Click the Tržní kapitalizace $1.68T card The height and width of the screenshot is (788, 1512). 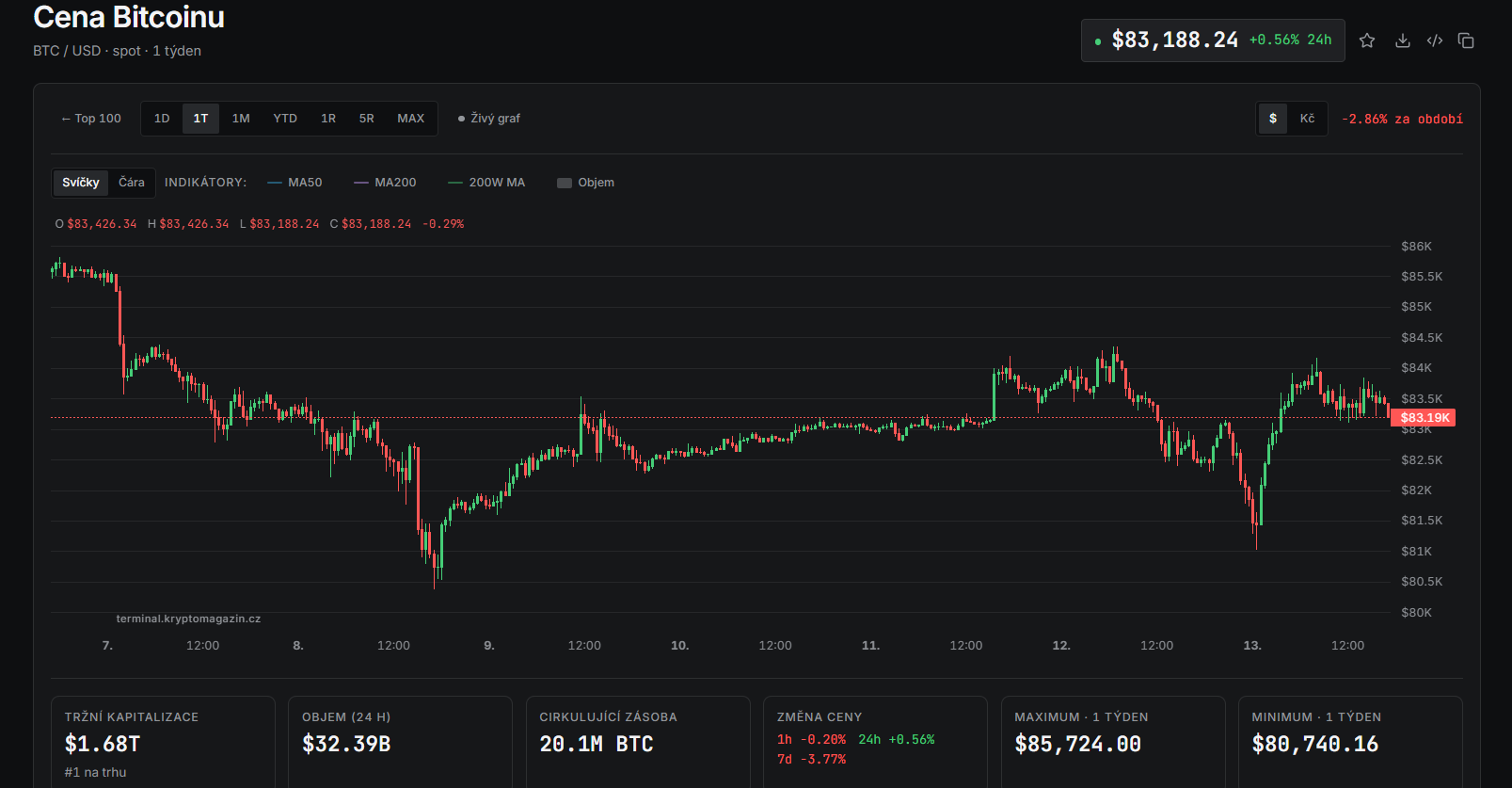pos(163,742)
